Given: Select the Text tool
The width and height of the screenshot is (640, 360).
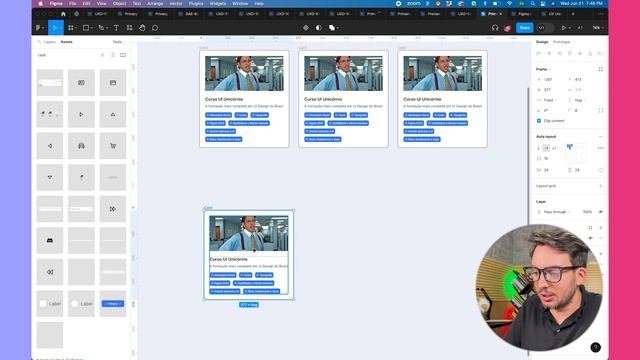Looking at the screenshot, I should [116, 28].
